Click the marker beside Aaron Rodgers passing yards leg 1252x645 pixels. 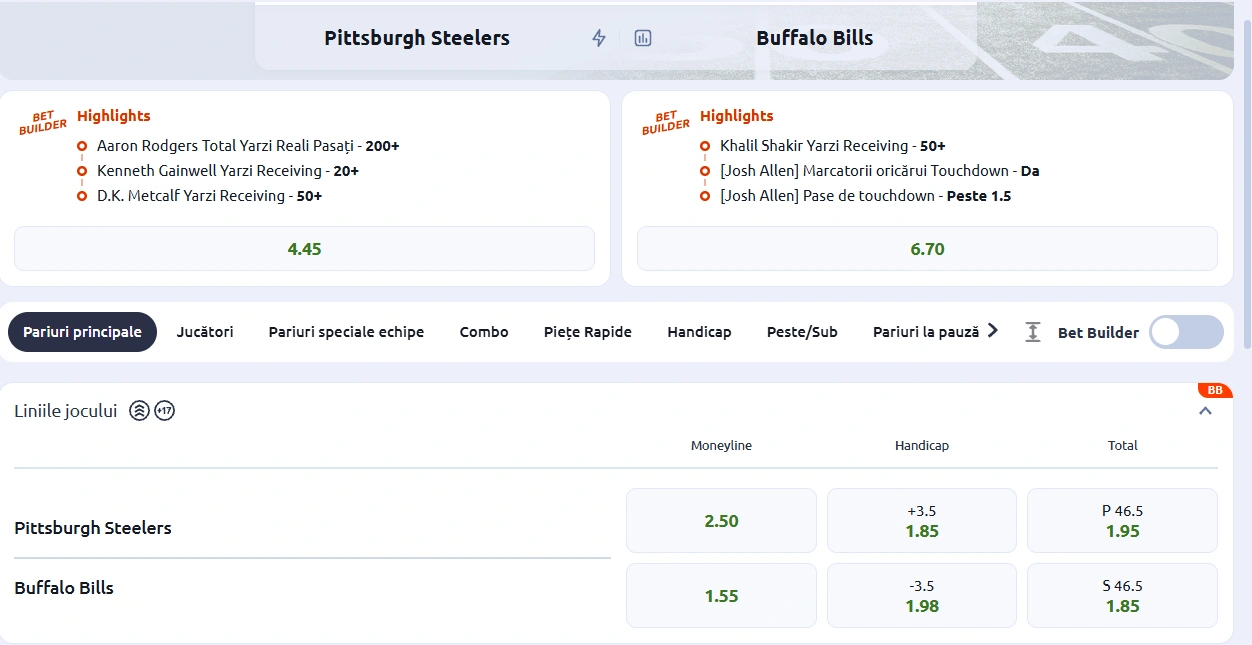[81, 145]
